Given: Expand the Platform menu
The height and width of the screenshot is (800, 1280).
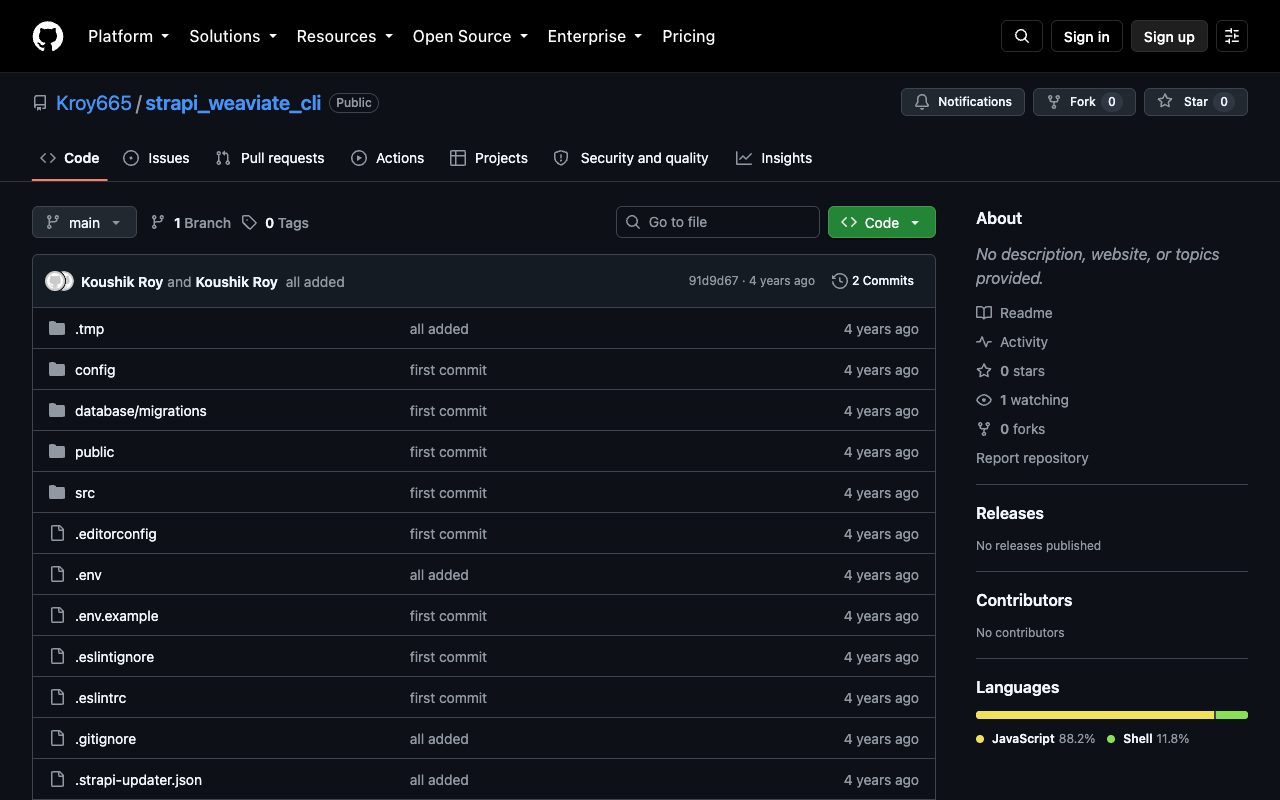Looking at the screenshot, I should 128,36.
